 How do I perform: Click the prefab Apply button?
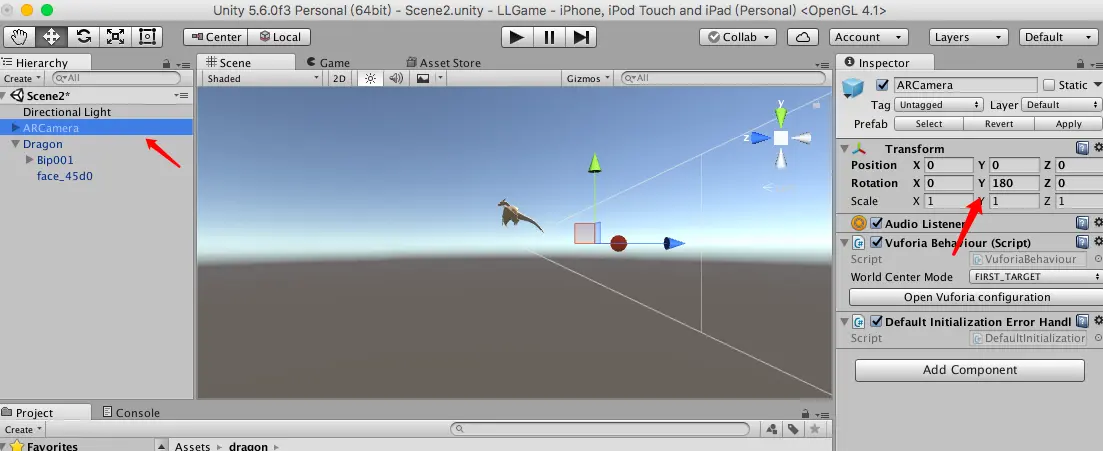[1069, 123]
